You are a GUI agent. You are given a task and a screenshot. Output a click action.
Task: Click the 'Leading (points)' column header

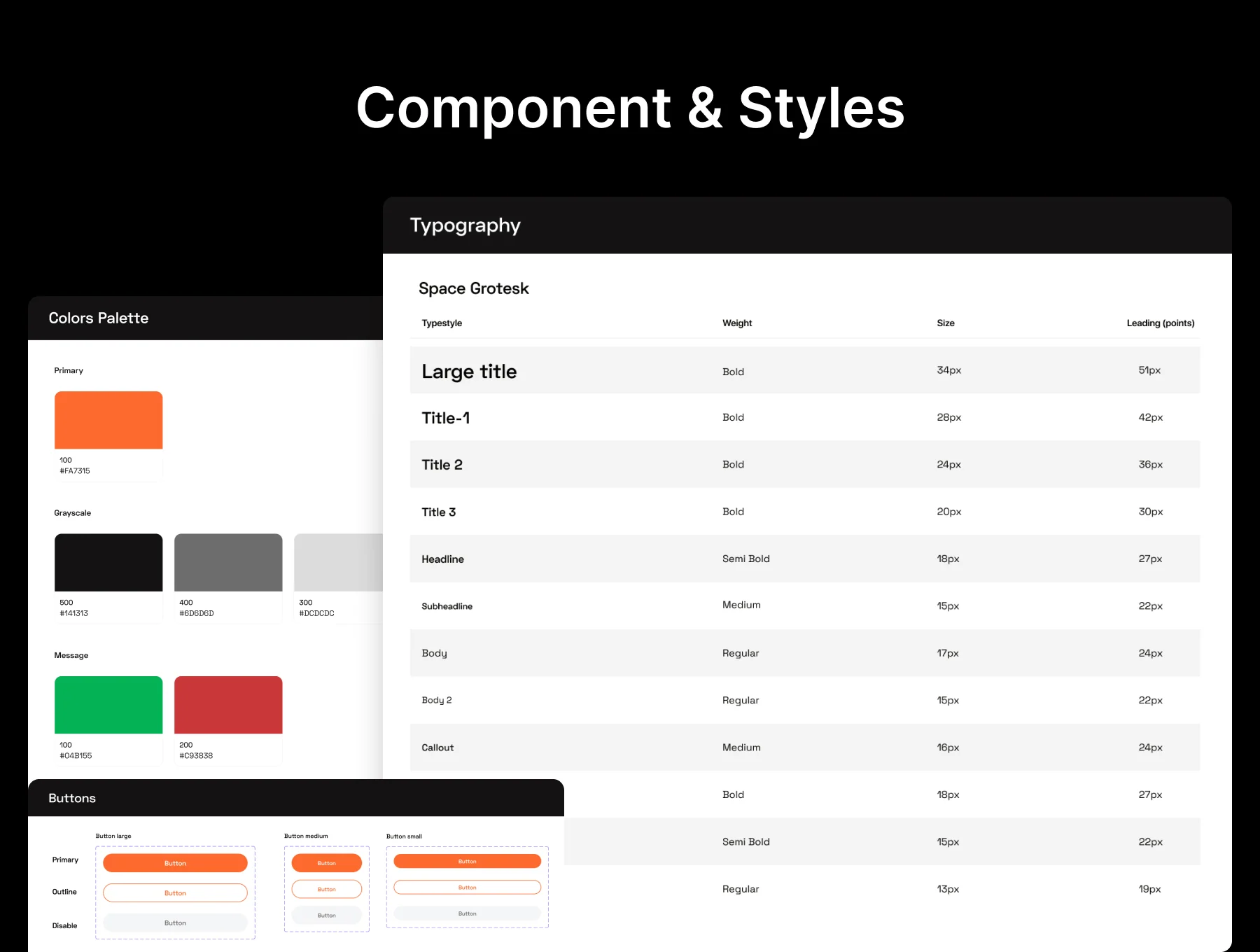[x=1161, y=323]
